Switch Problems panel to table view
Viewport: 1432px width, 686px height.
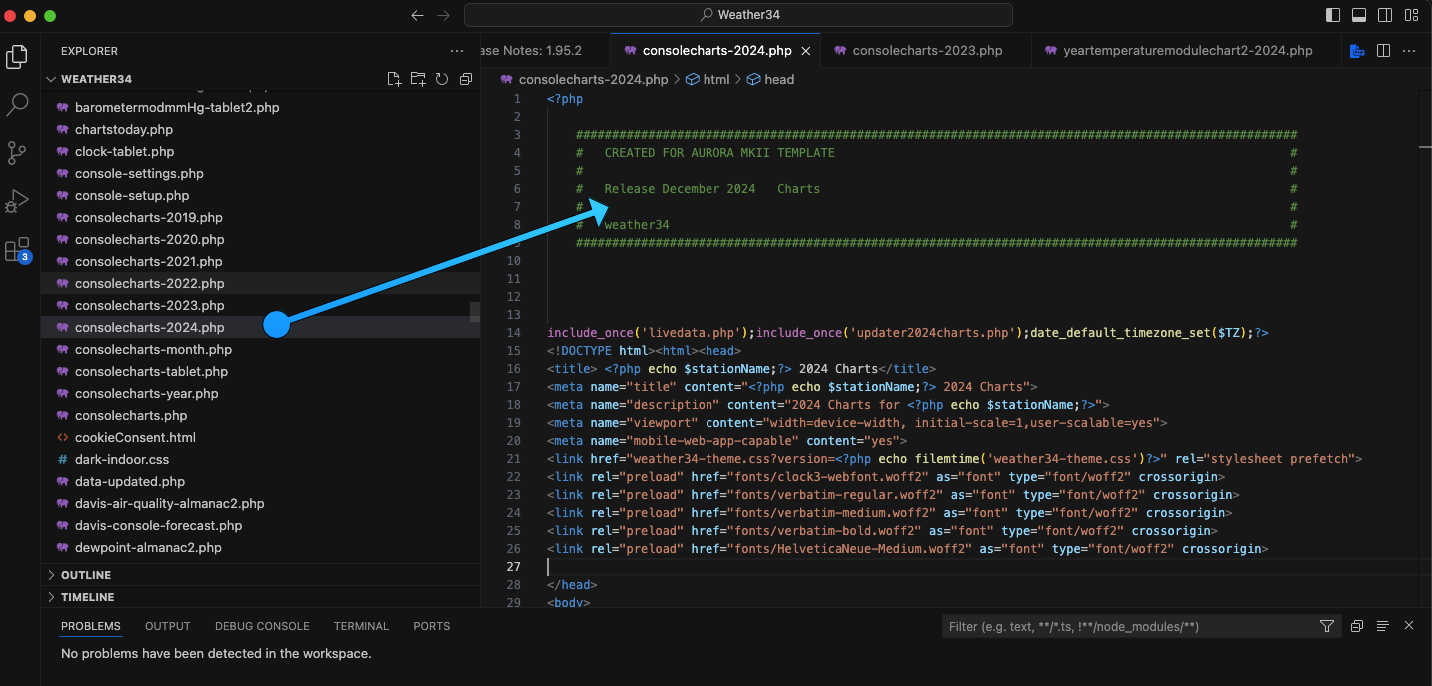tap(1383, 626)
